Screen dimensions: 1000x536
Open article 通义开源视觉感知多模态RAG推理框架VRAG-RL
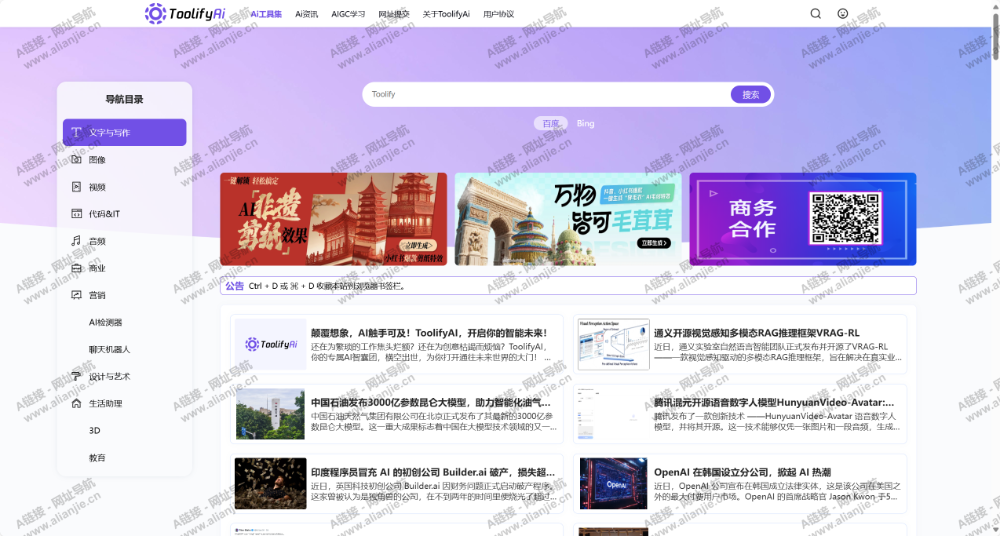pyautogui.click(x=740, y=344)
